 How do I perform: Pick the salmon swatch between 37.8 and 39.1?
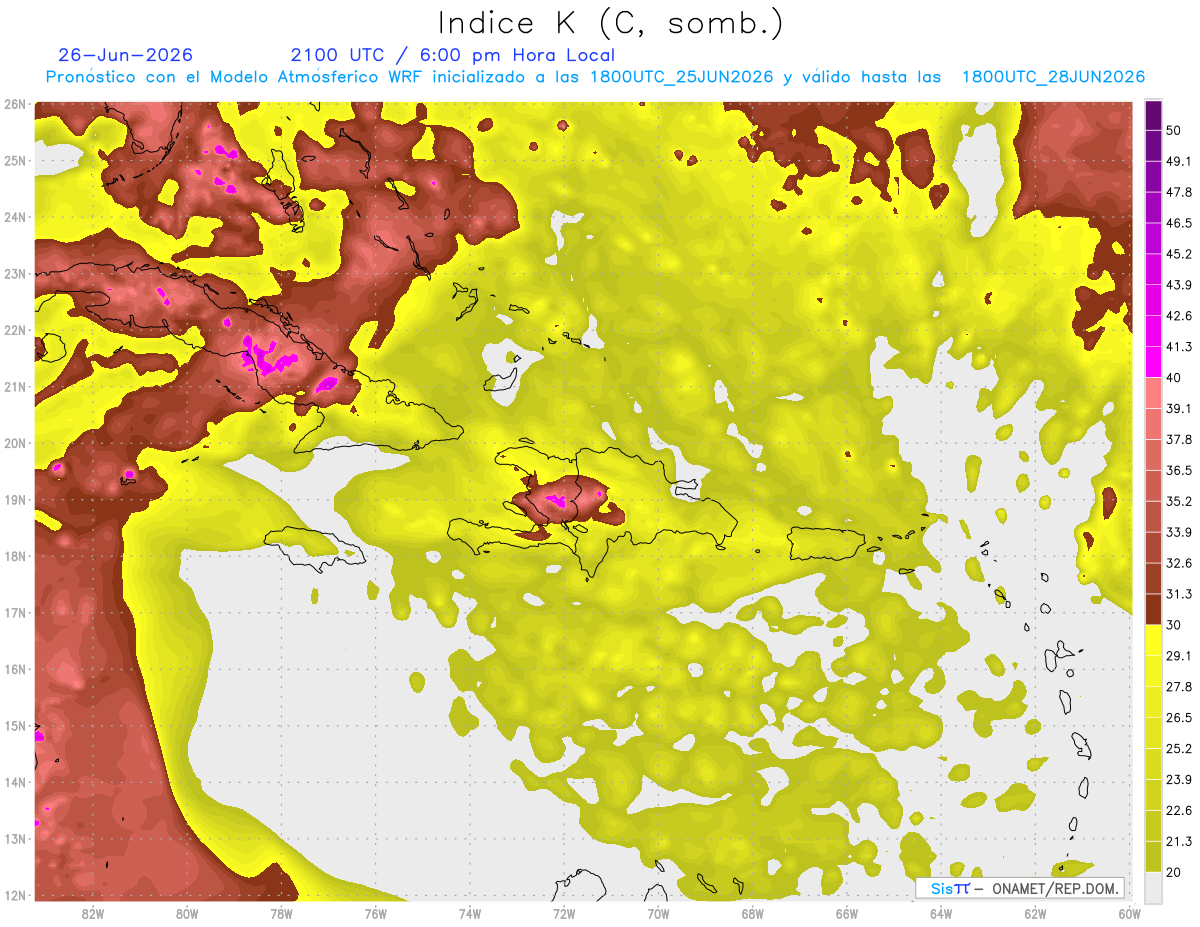click(1153, 424)
